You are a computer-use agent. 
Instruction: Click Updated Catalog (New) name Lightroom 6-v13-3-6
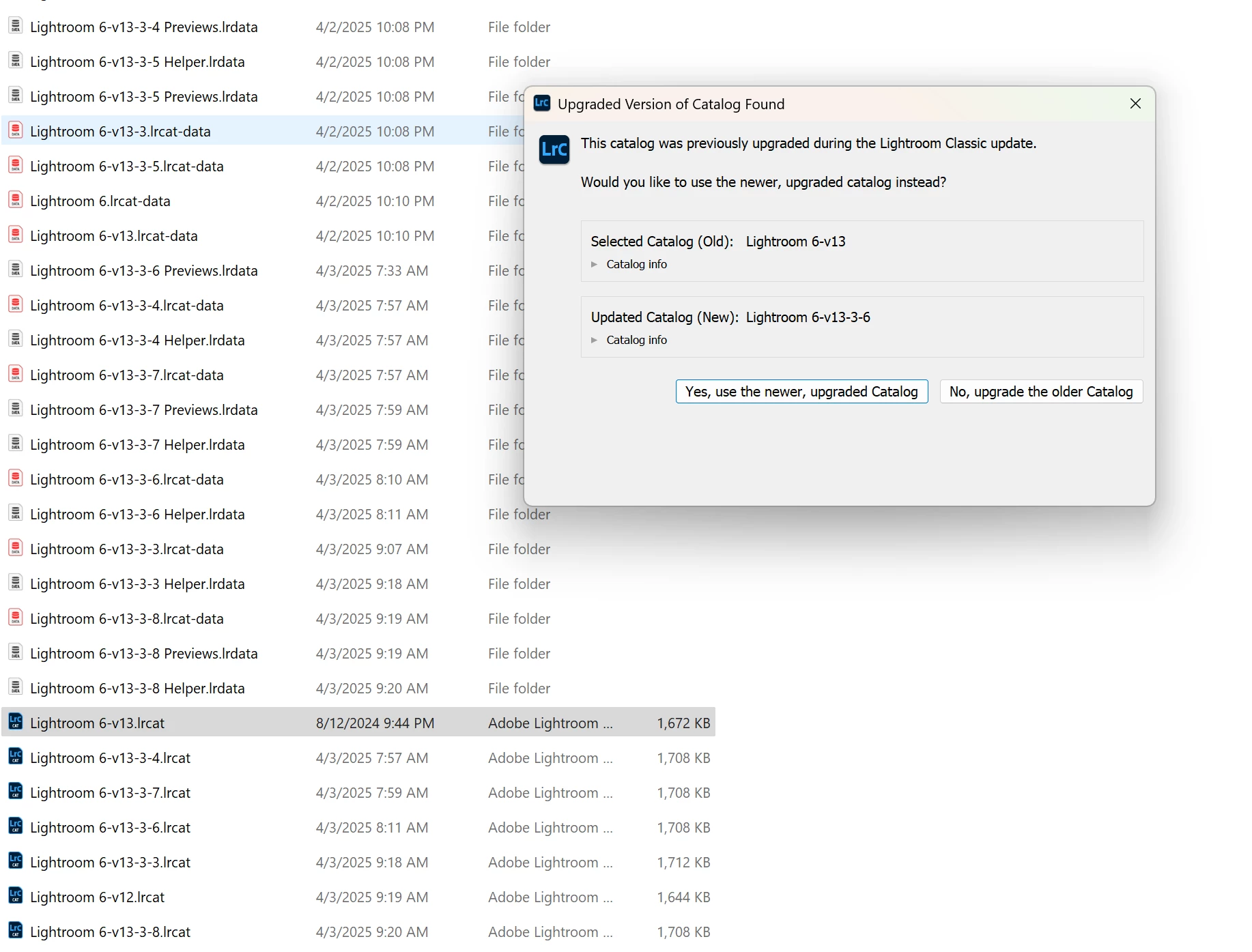pyautogui.click(x=808, y=317)
